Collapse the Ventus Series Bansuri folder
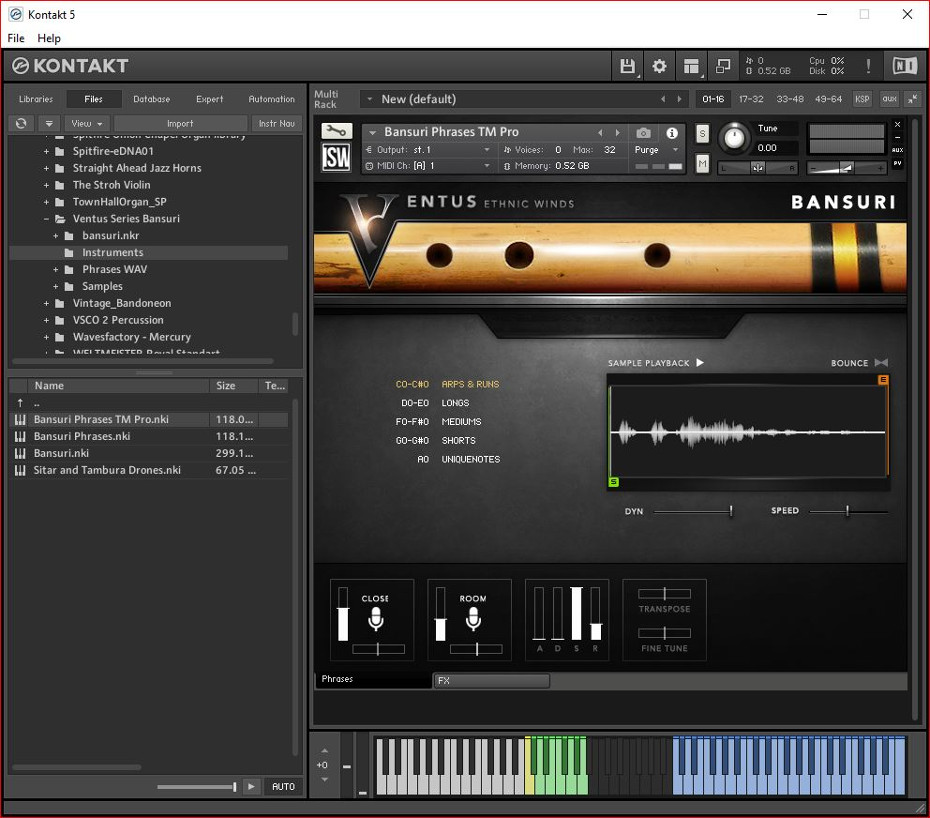 46,219
